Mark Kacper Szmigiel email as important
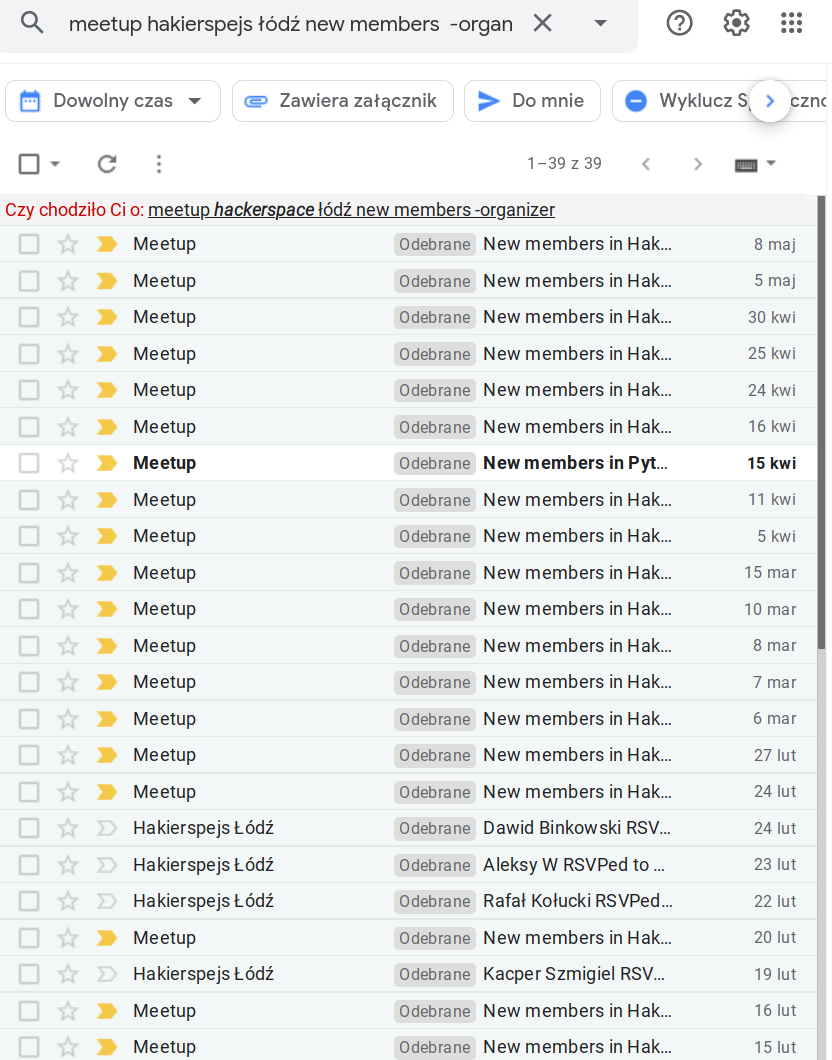This screenshot has height=1060, width=832. coord(107,974)
